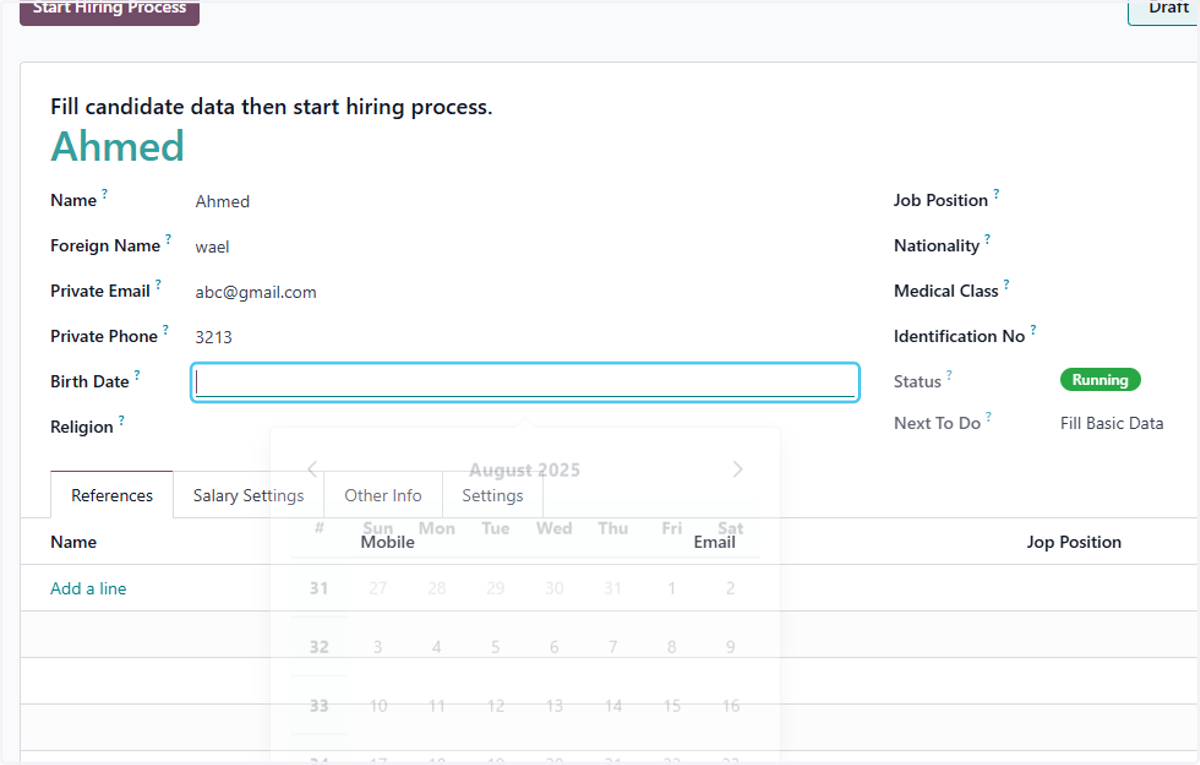Screen dimensions: 1200x765
Task: Select week number 33 in calendar
Action: 319,706
